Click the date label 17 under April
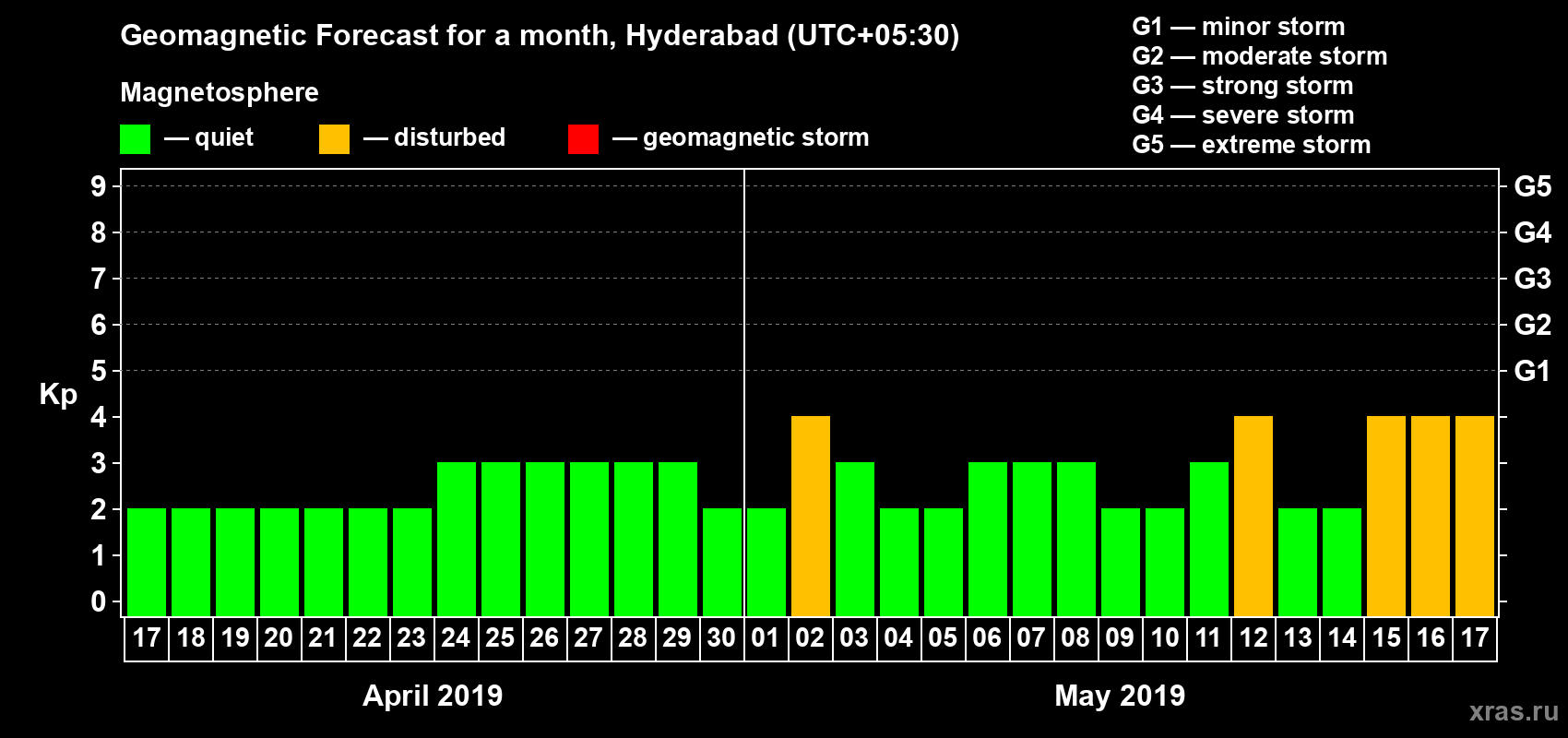Image resolution: width=1568 pixels, height=738 pixels. (x=147, y=638)
